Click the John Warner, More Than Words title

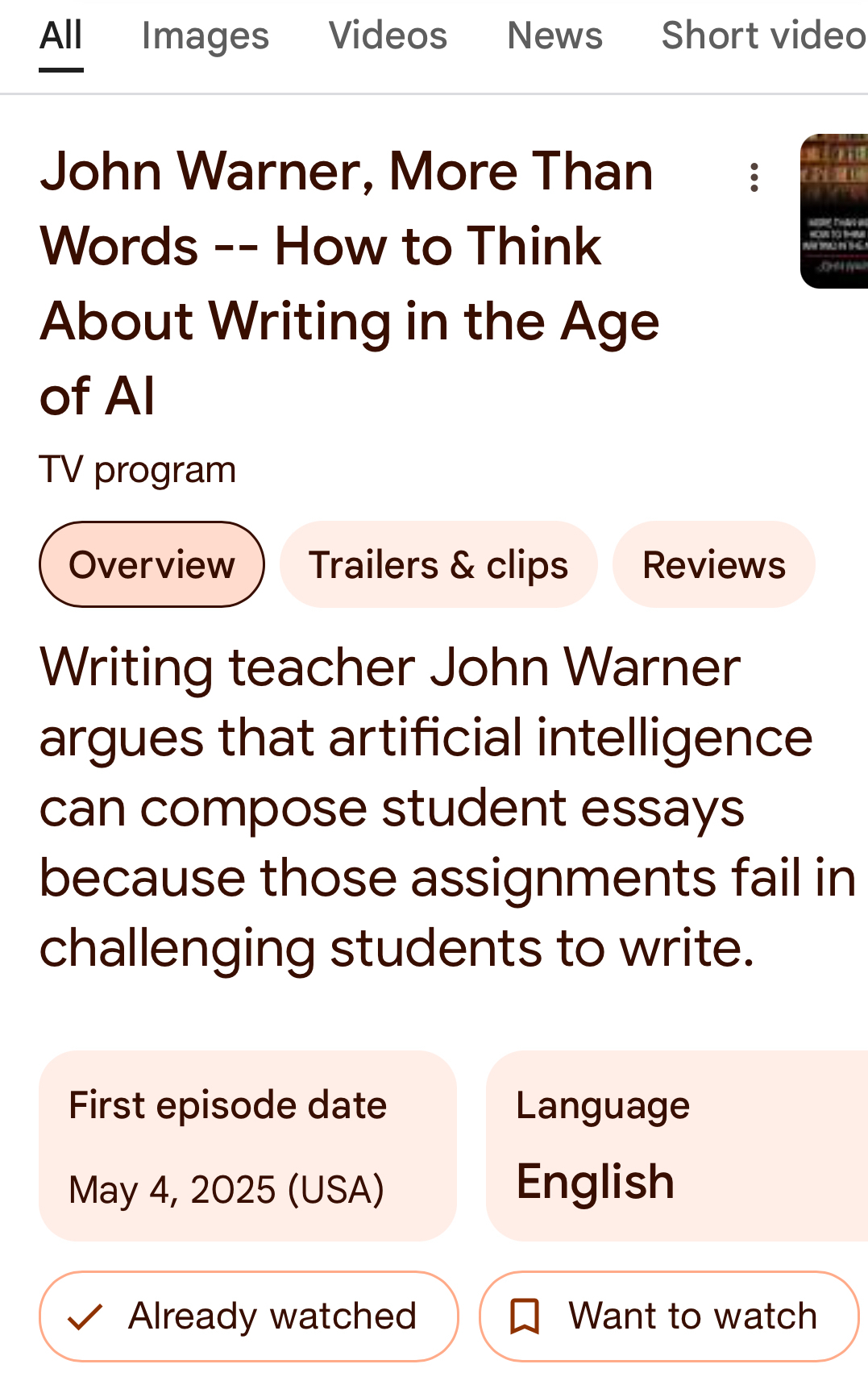[x=349, y=283]
